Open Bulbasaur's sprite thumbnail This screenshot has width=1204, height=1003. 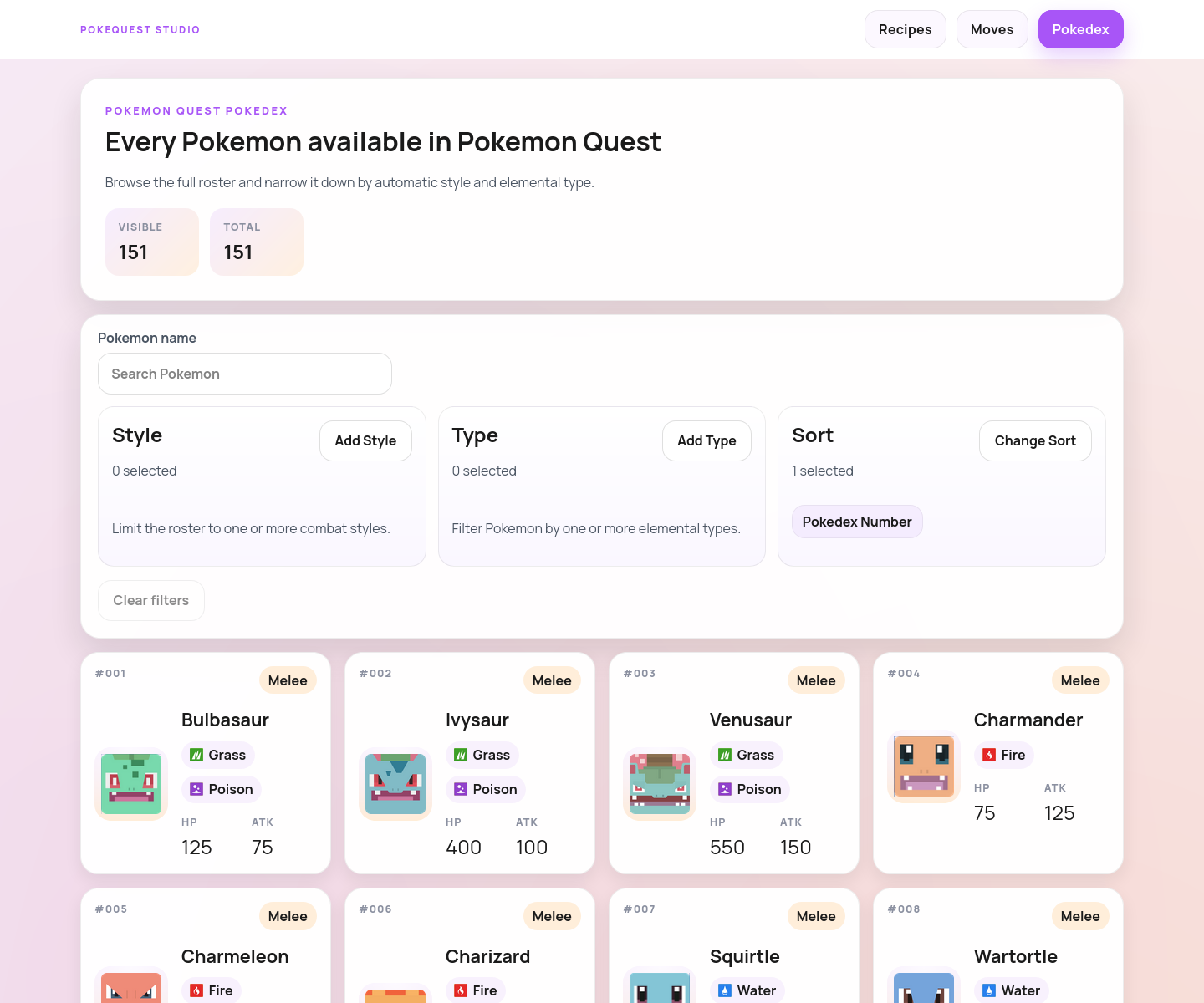[131, 784]
